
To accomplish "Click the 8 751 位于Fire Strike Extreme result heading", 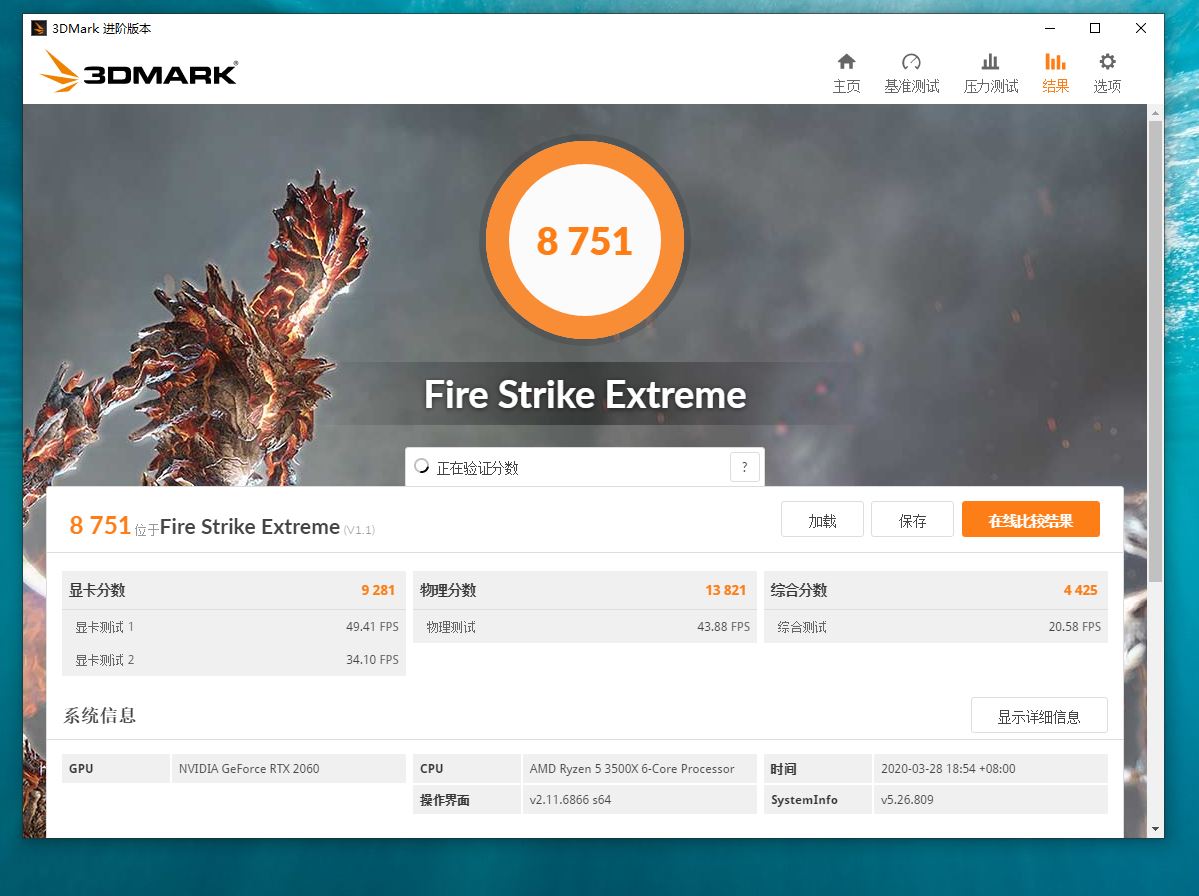I will [222, 526].
